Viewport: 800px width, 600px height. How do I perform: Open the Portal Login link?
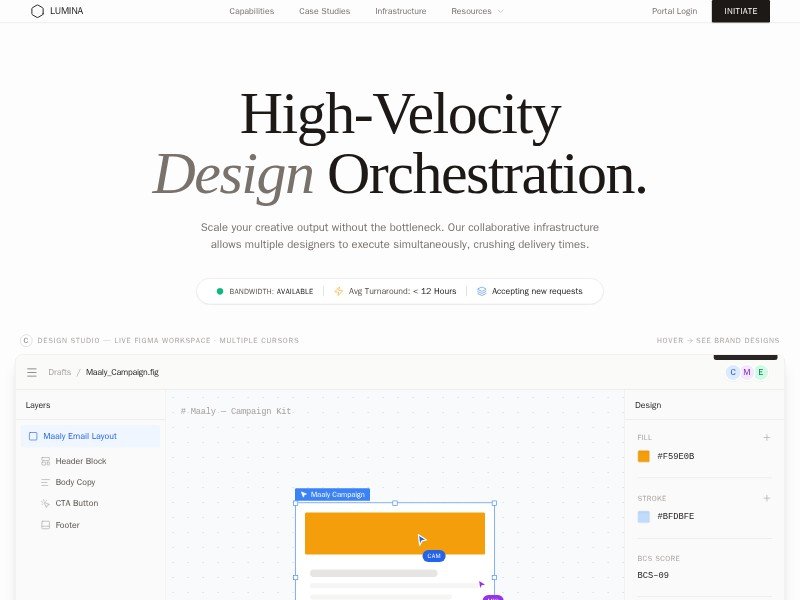pos(674,11)
